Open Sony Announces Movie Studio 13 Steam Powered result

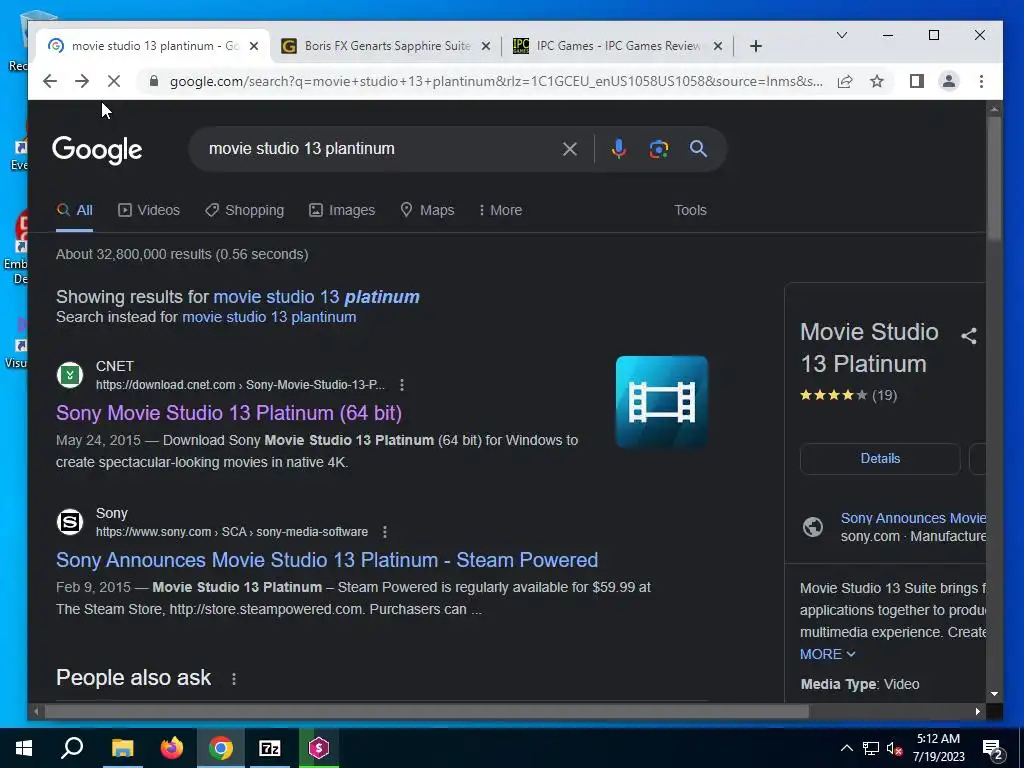tap(327, 560)
